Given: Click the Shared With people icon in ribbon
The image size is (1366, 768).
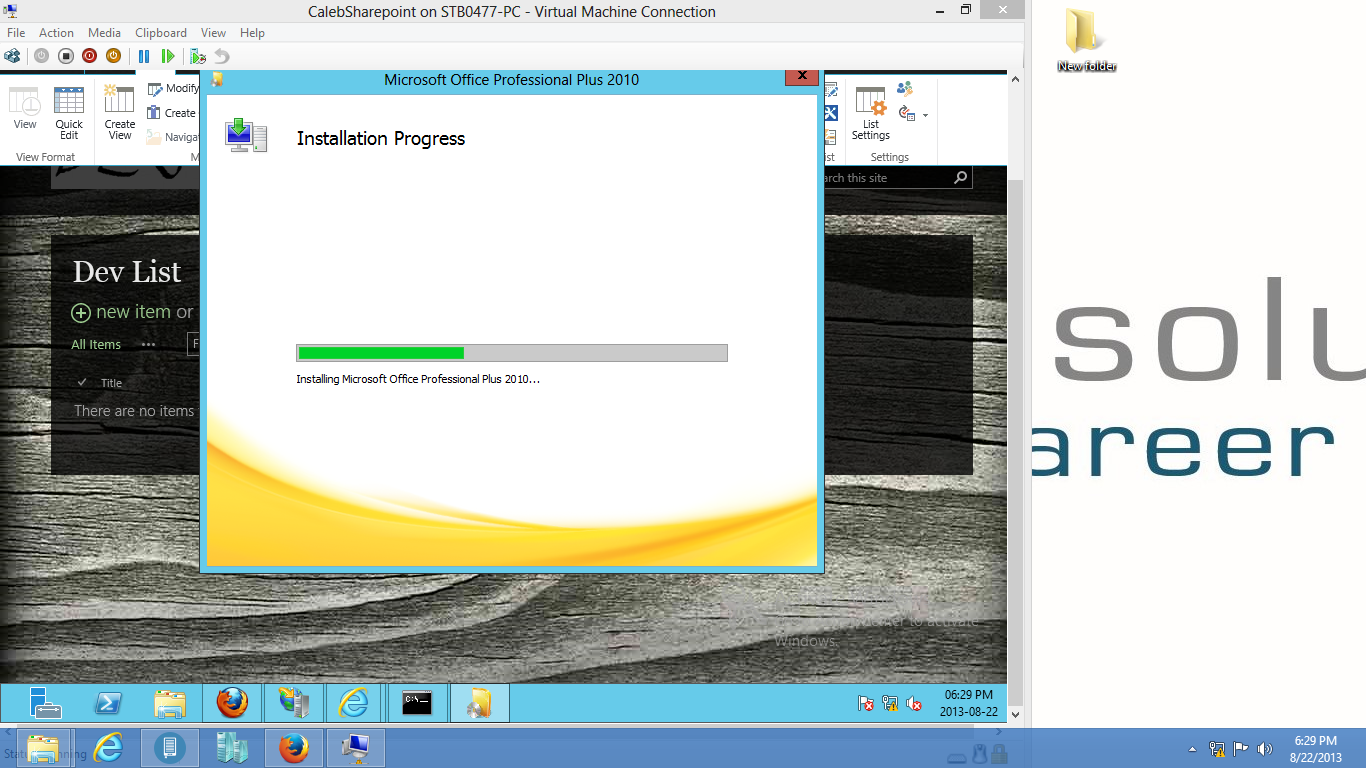Looking at the screenshot, I should coord(905,89).
